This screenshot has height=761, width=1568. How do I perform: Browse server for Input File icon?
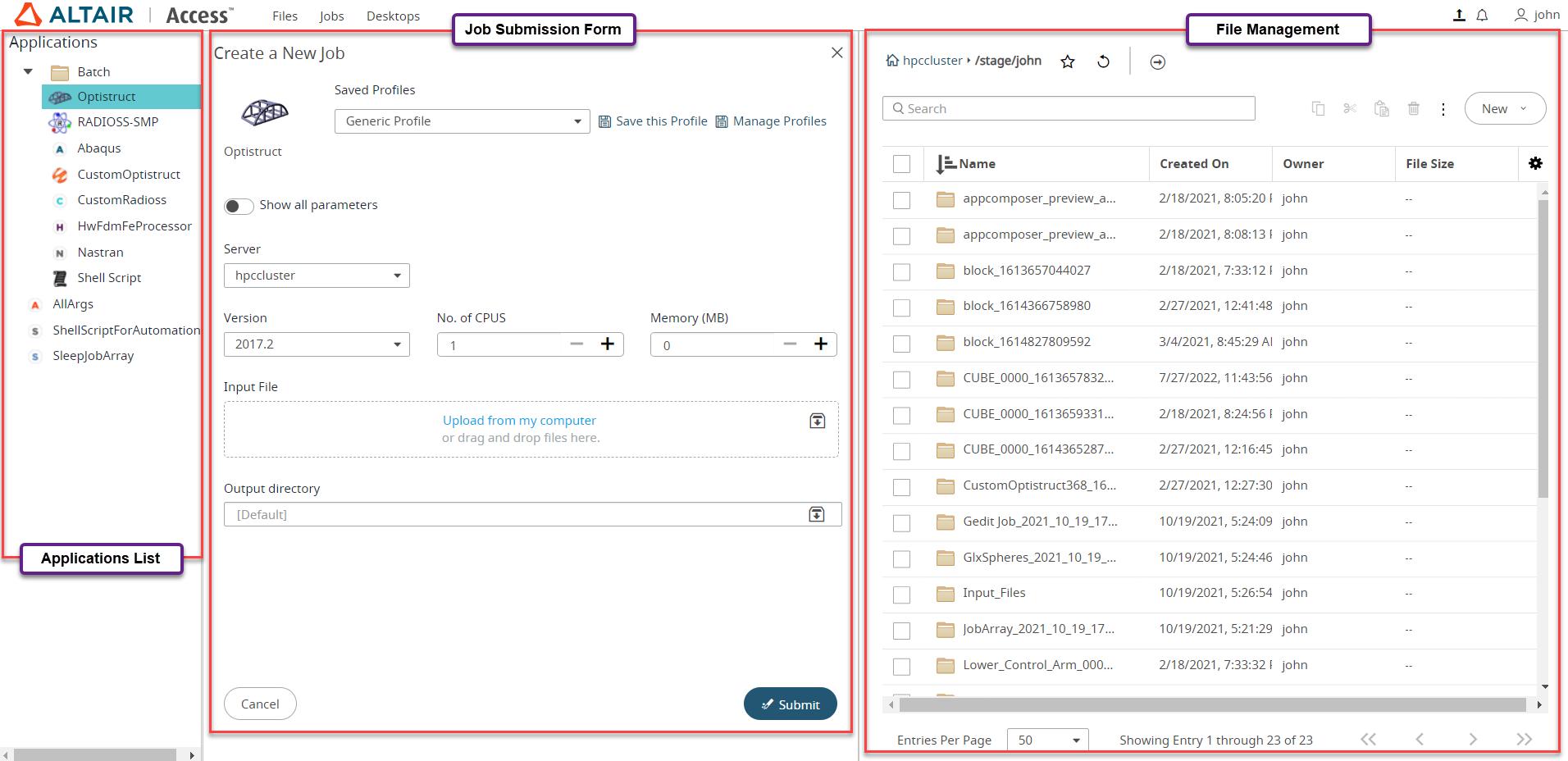click(818, 421)
